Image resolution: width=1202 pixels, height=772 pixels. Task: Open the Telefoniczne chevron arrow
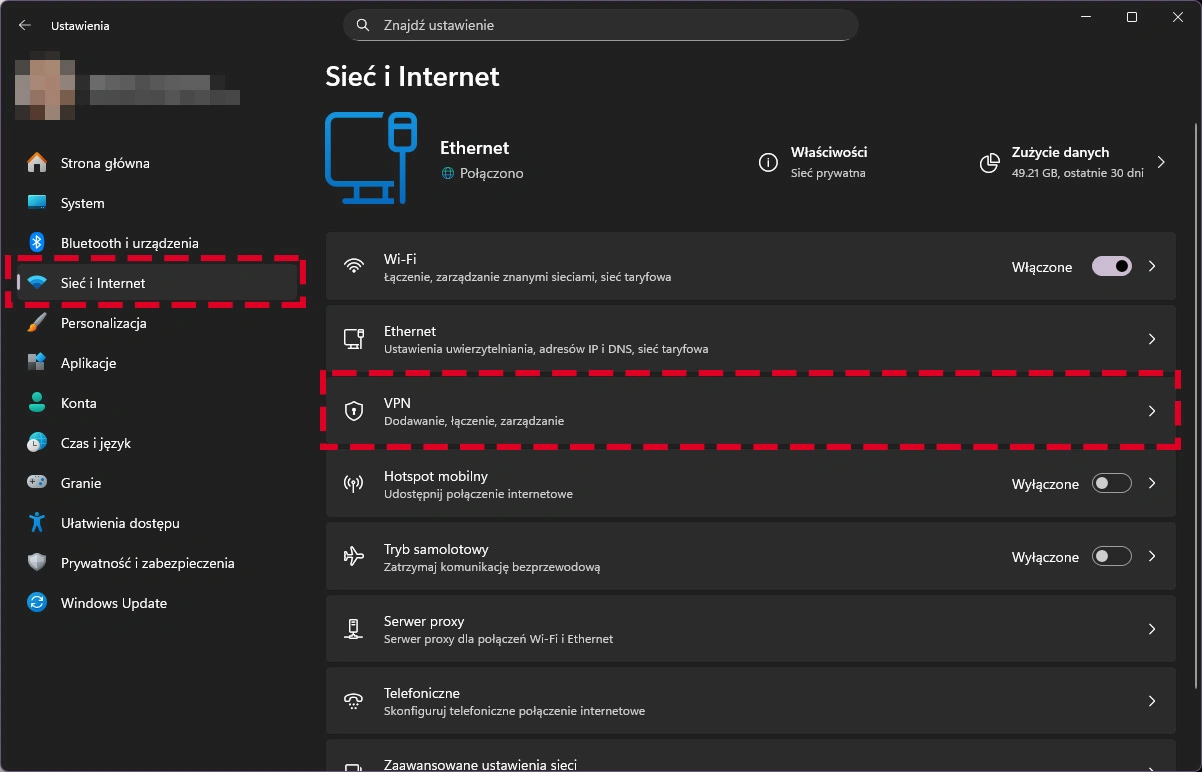tap(1152, 702)
